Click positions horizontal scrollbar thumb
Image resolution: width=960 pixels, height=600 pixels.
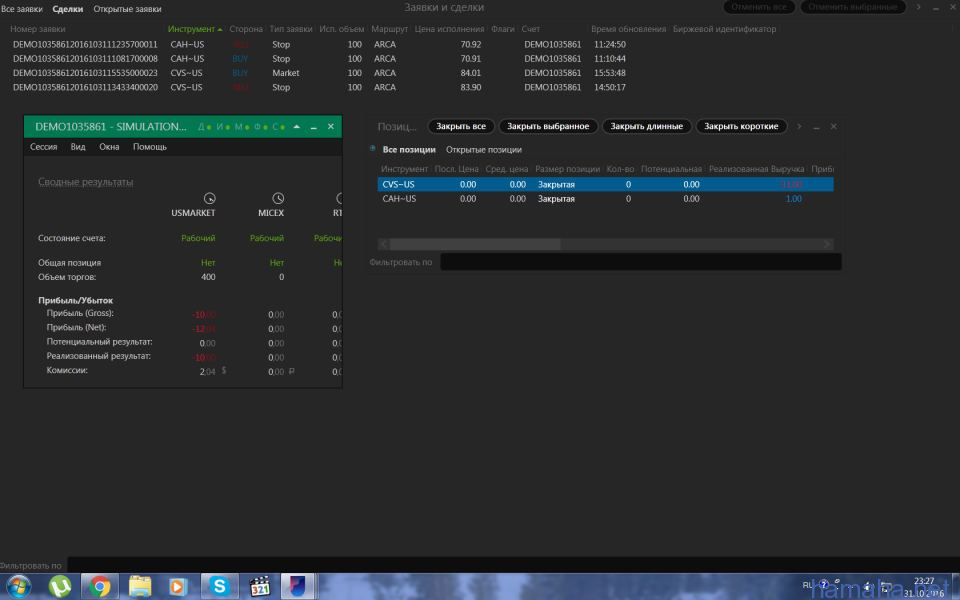pyautogui.click(x=475, y=244)
